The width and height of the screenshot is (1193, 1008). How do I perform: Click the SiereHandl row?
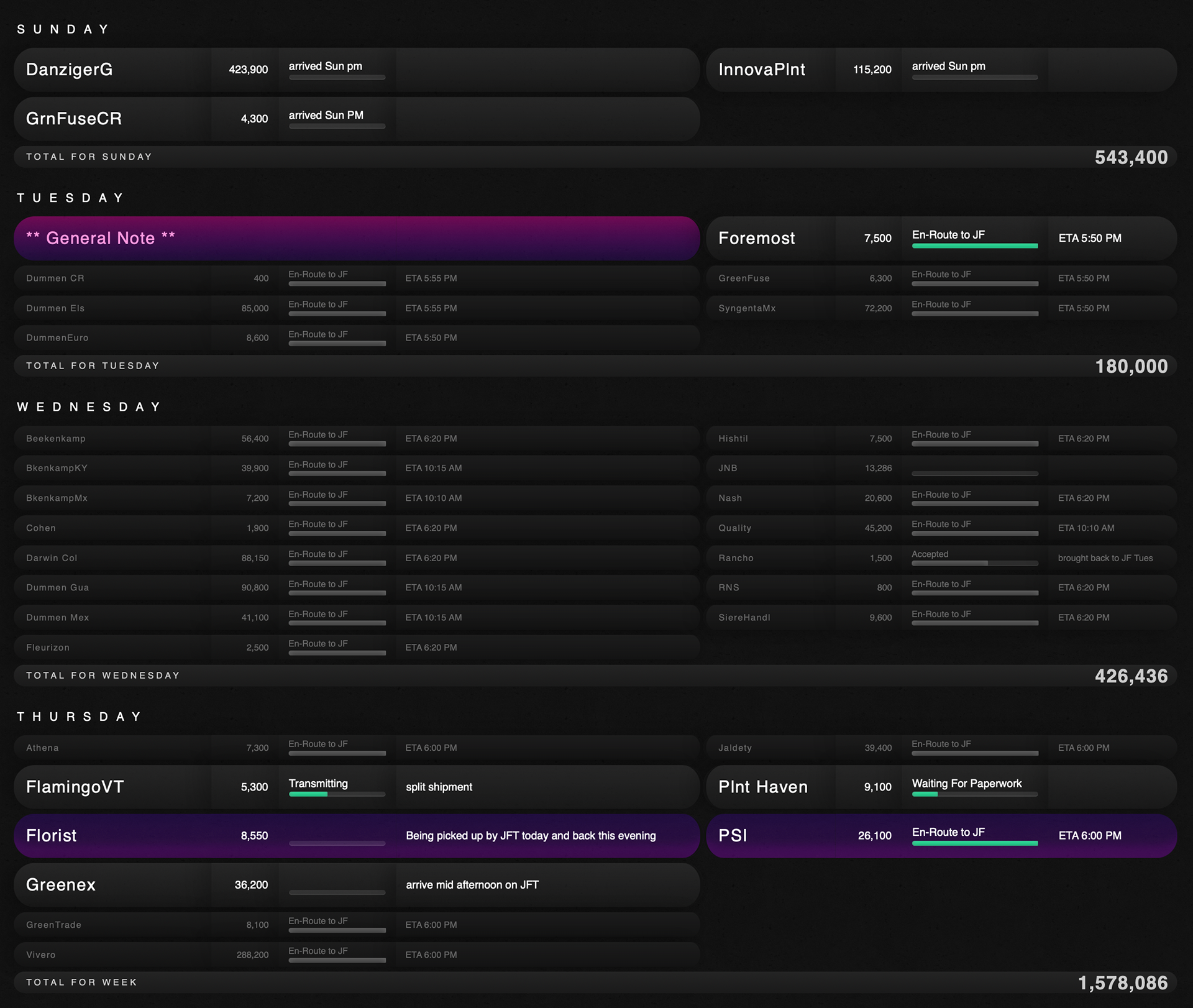click(x=941, y=618)
